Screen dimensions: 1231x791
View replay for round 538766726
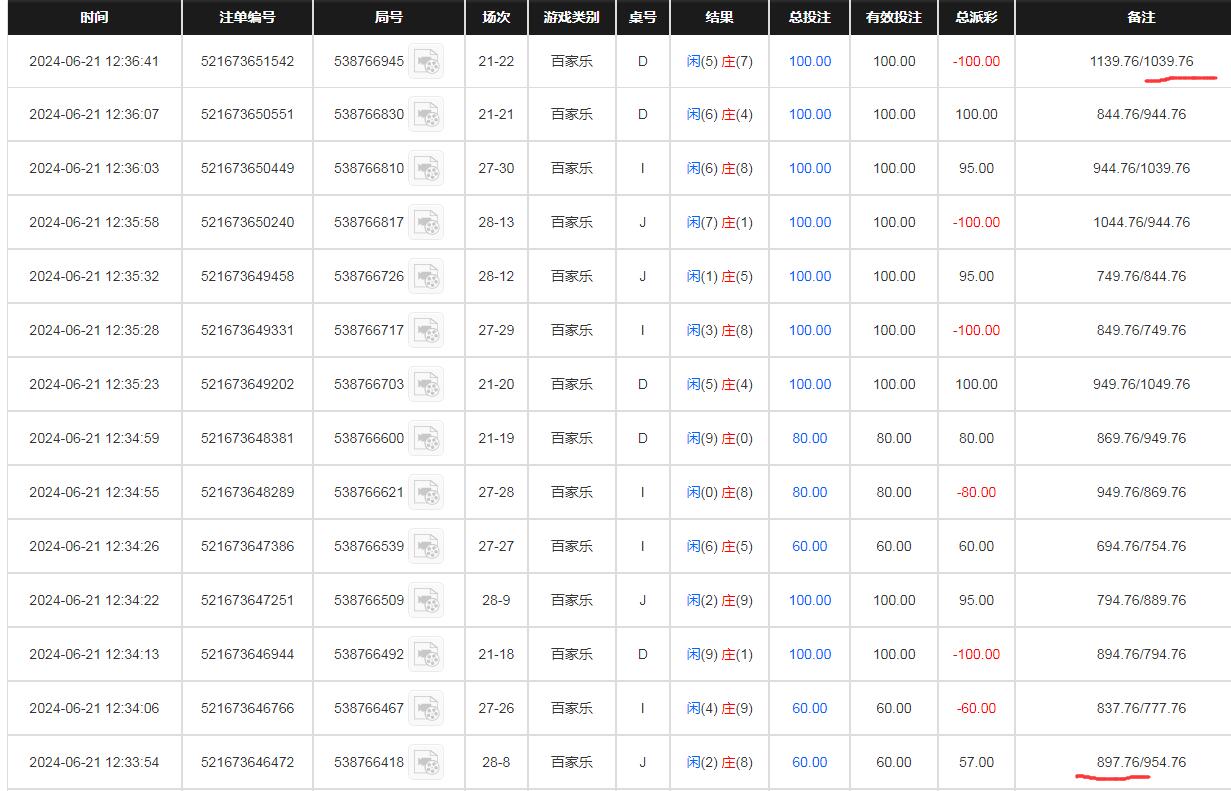click(427, 277)
